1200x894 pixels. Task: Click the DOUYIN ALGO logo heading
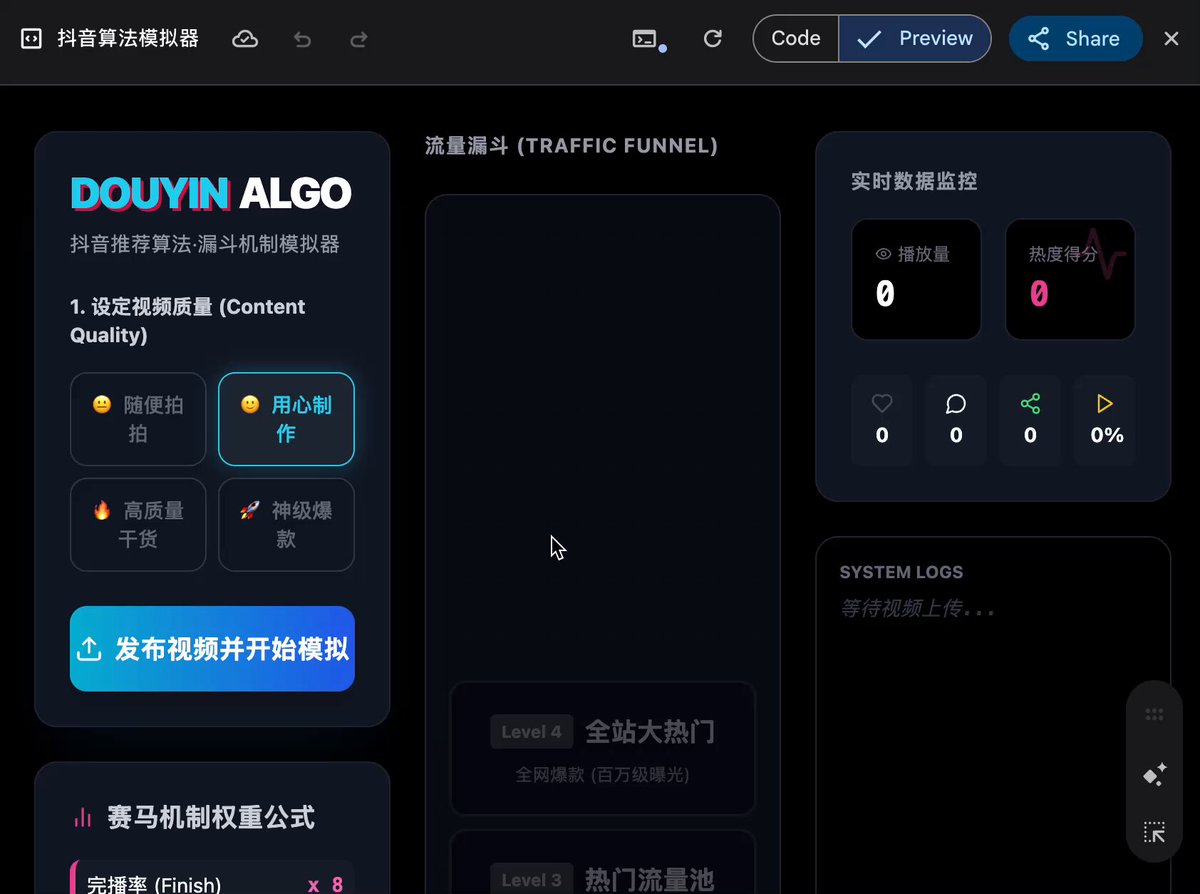click(211, 193)
